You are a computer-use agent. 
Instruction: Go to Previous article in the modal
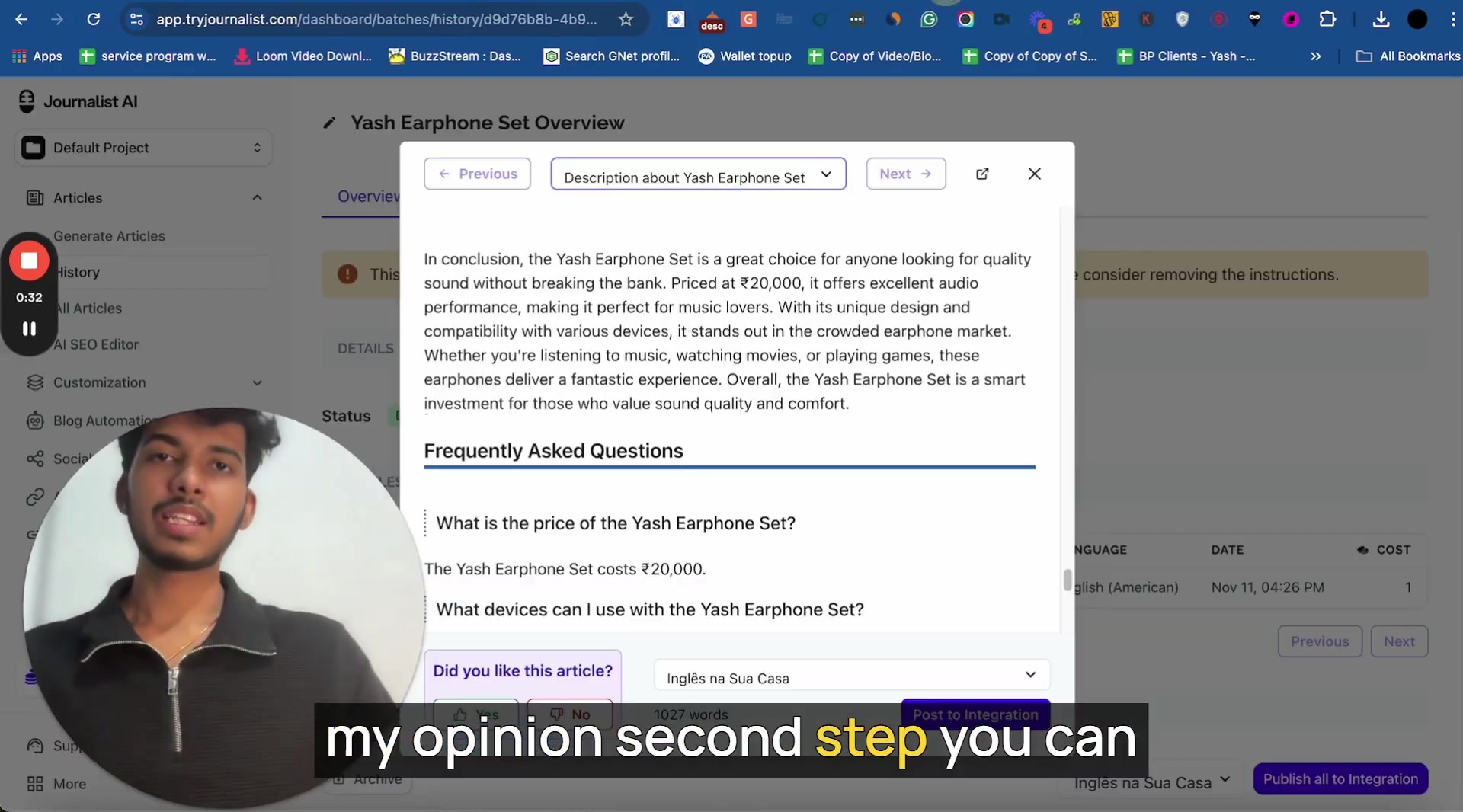pyautogui.click(x=477, y=174)
